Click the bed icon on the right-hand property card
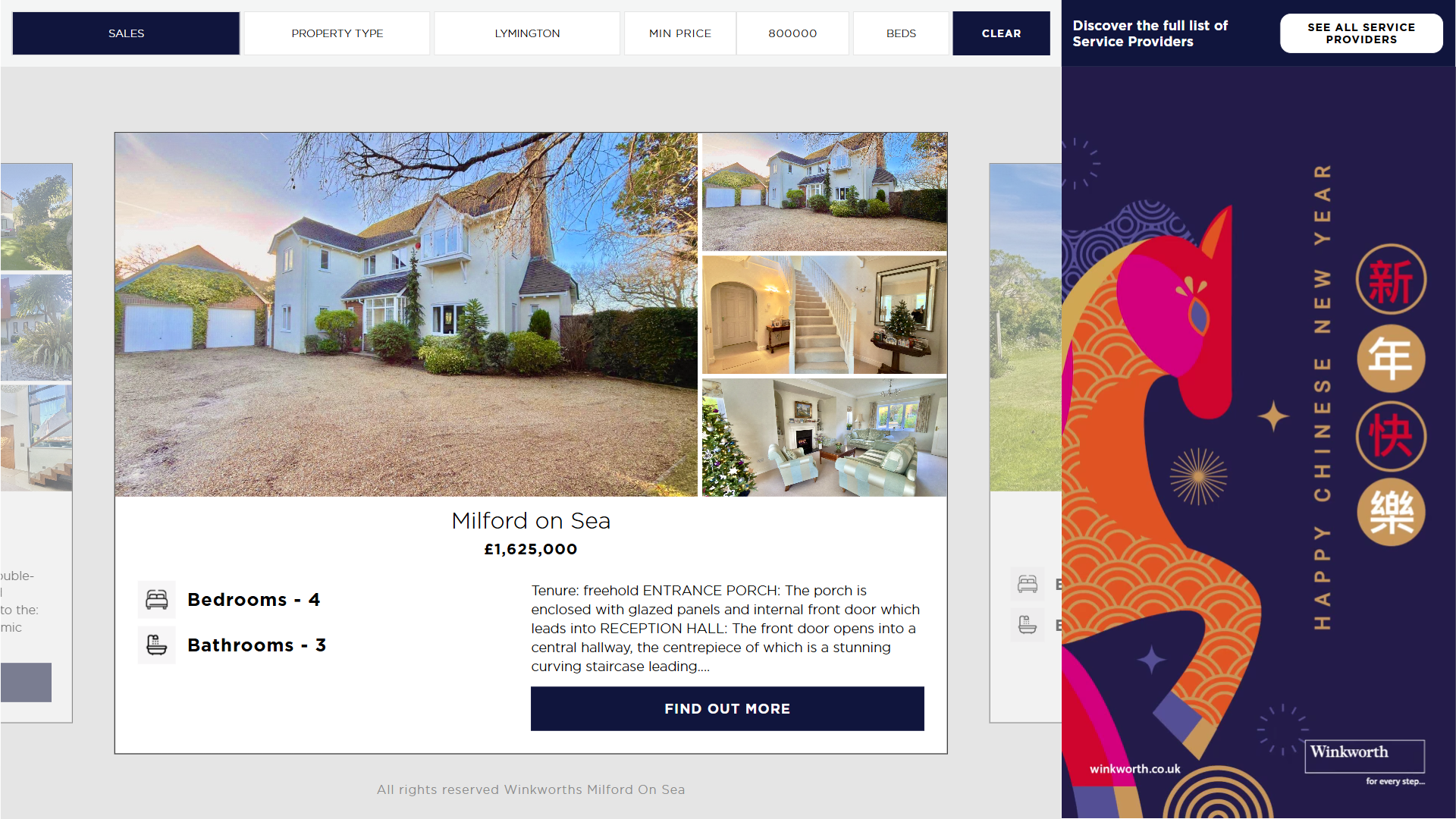Image resolution: width=1456 pixels, height=819 pixels. coord(1028,584)
